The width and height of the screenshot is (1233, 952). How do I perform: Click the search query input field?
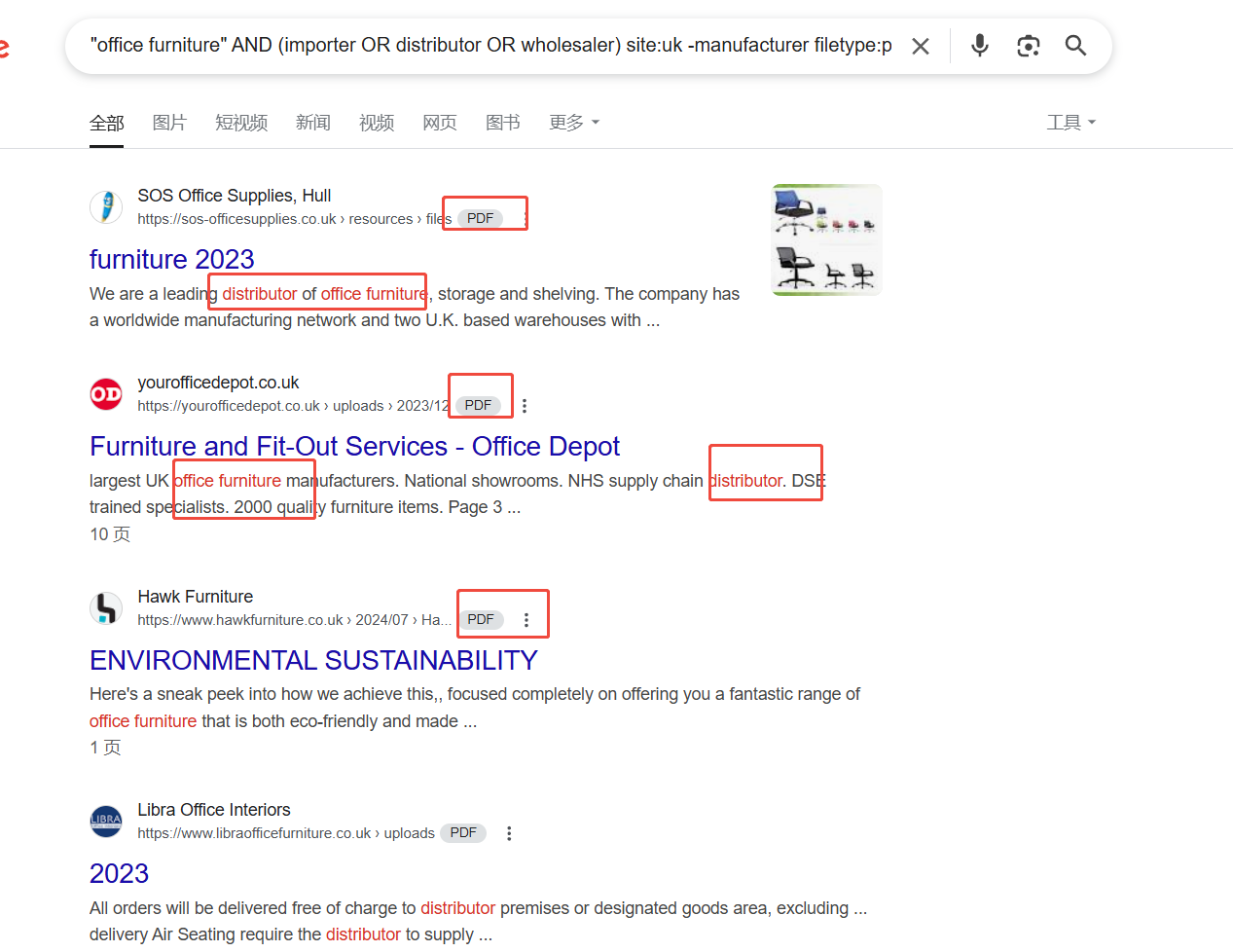(x=491, y=46)
